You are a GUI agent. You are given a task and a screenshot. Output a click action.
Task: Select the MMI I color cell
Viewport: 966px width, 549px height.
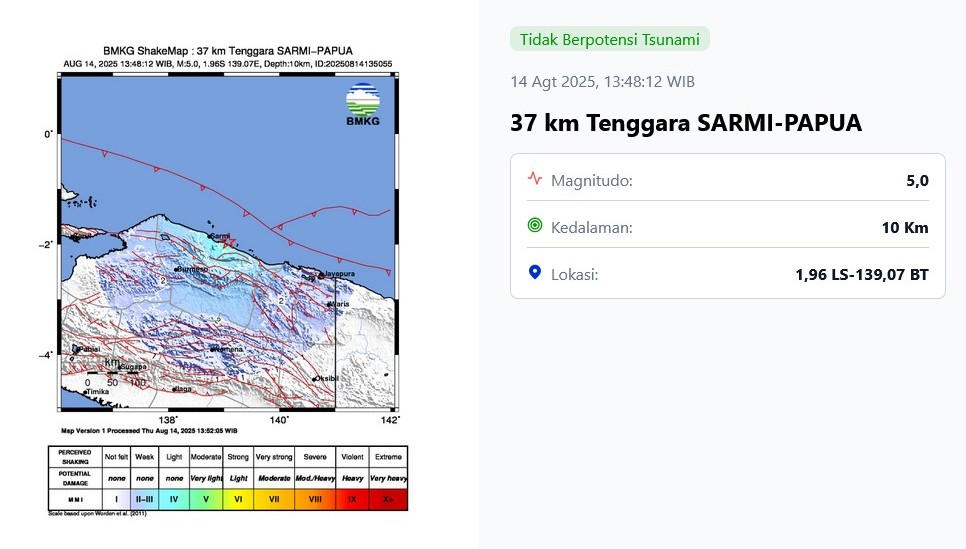[116, 499]
